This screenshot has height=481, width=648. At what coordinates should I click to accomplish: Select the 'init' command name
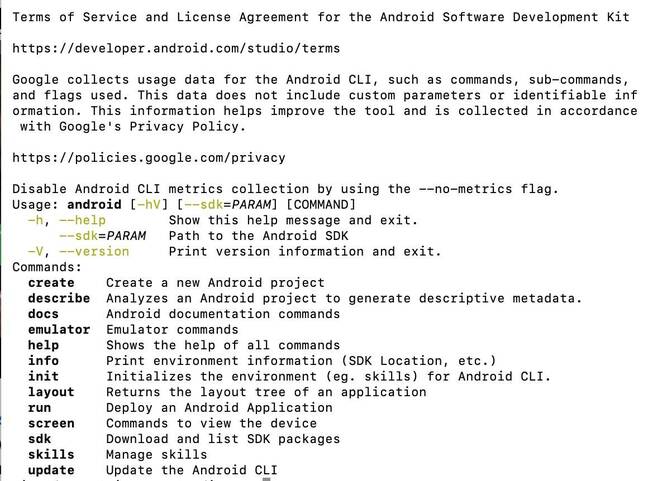[x=43, y=376]
